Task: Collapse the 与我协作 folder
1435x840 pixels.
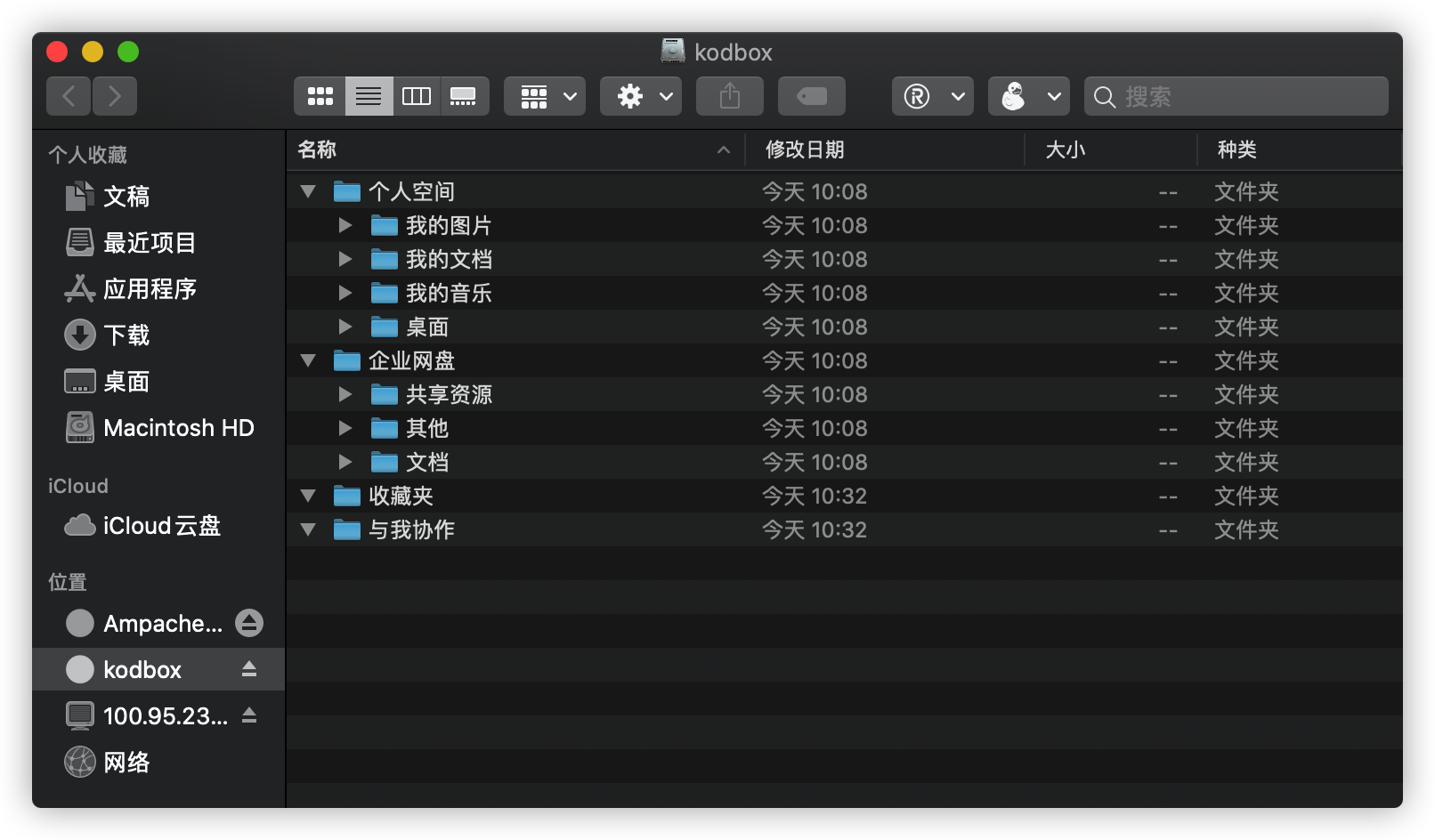Action: point(309,529)
